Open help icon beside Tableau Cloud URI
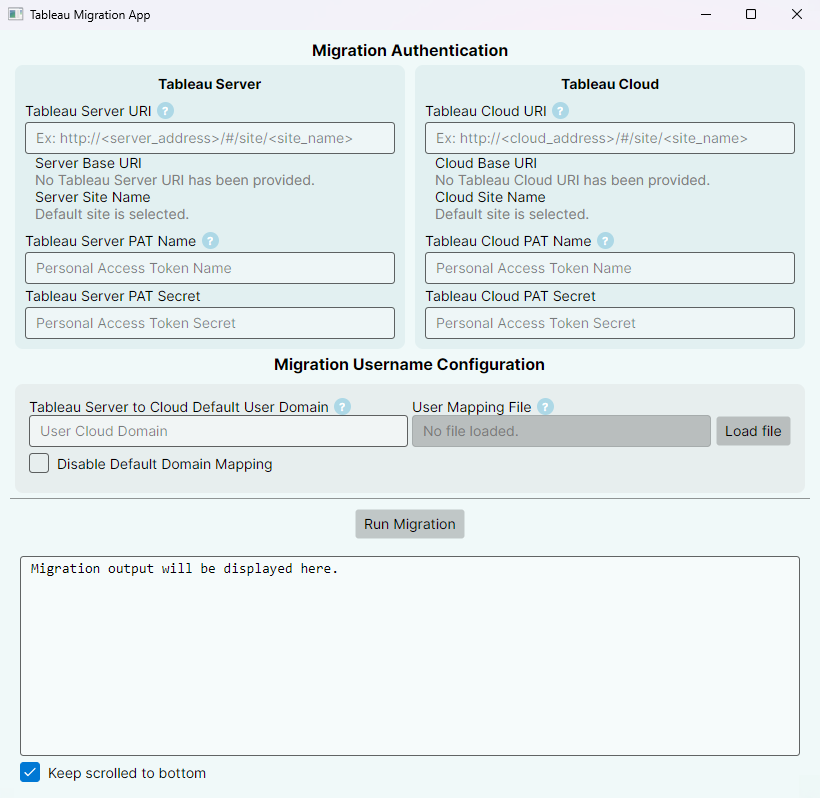The image size is (820, 798). (560, 111)
